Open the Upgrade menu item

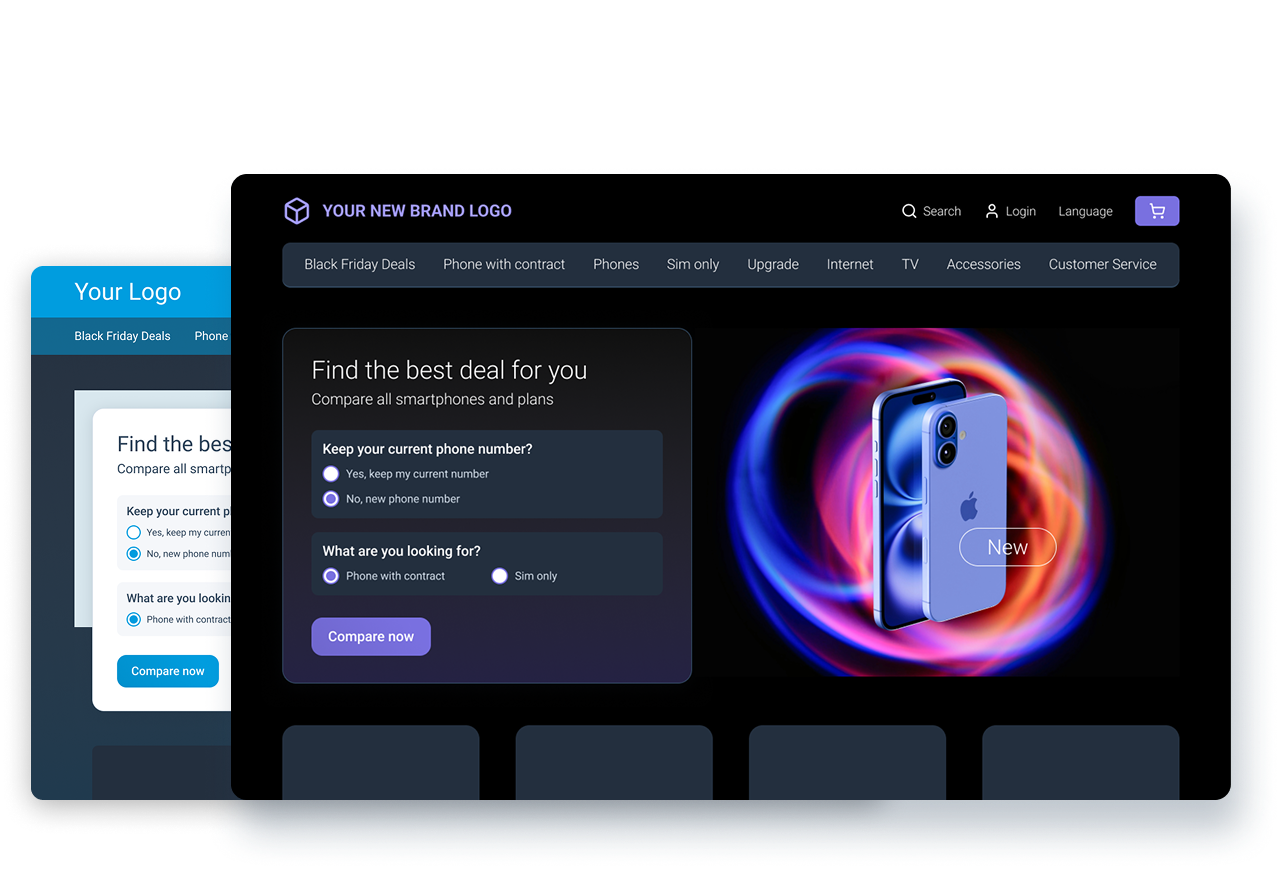(773, 265)
